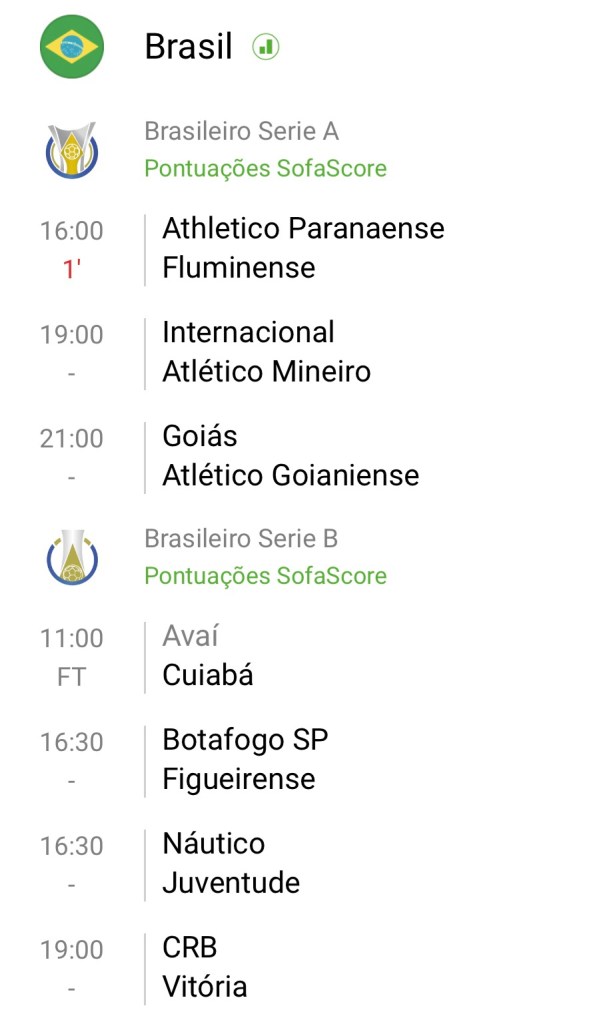Open Internacional vs Atlético Mineiro match
601x1024 pixels.
(x=266, y=352)
